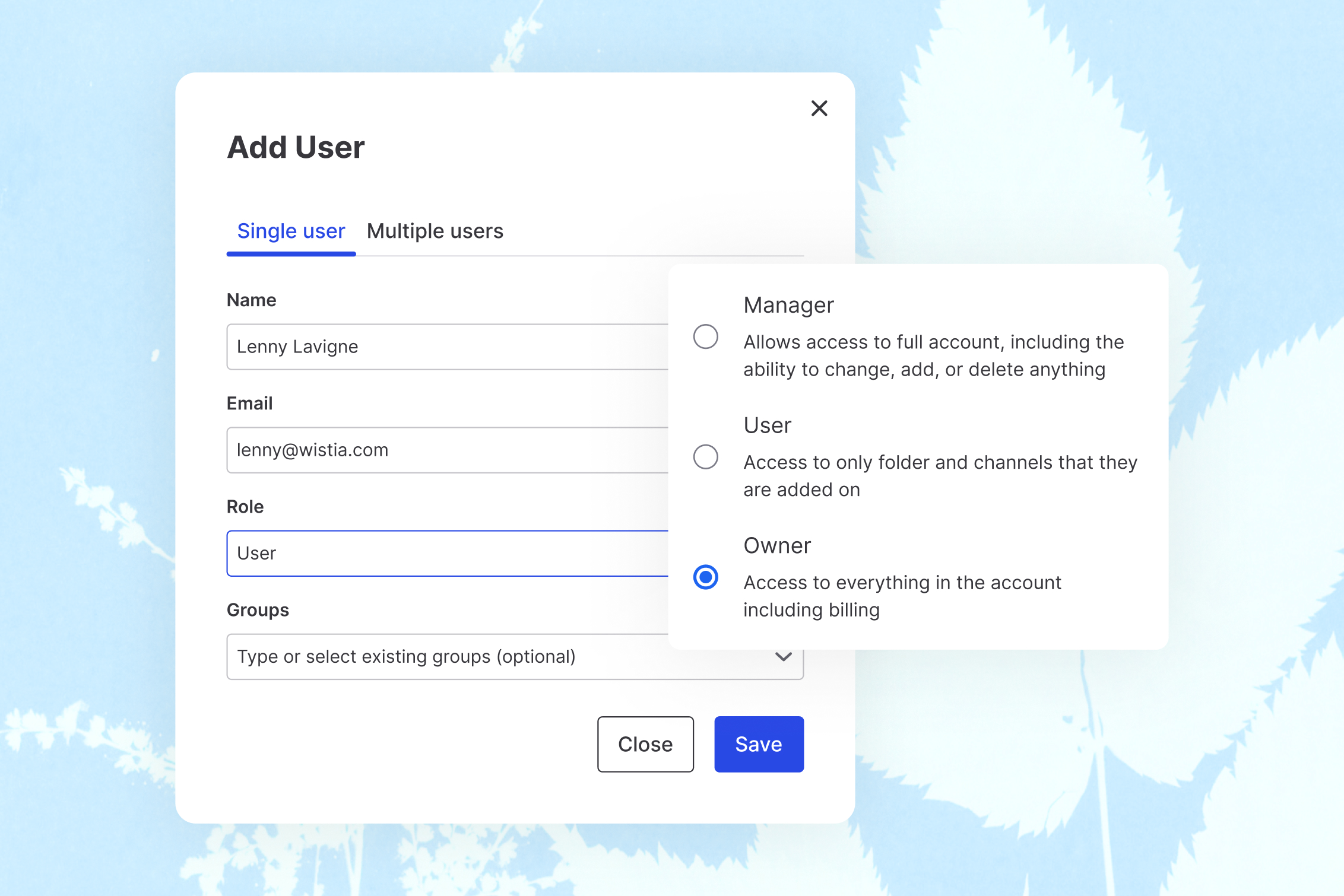Click the Add User heading
Image resolution: width=1344 pixels, height=896 pixels.
point(295,147)
